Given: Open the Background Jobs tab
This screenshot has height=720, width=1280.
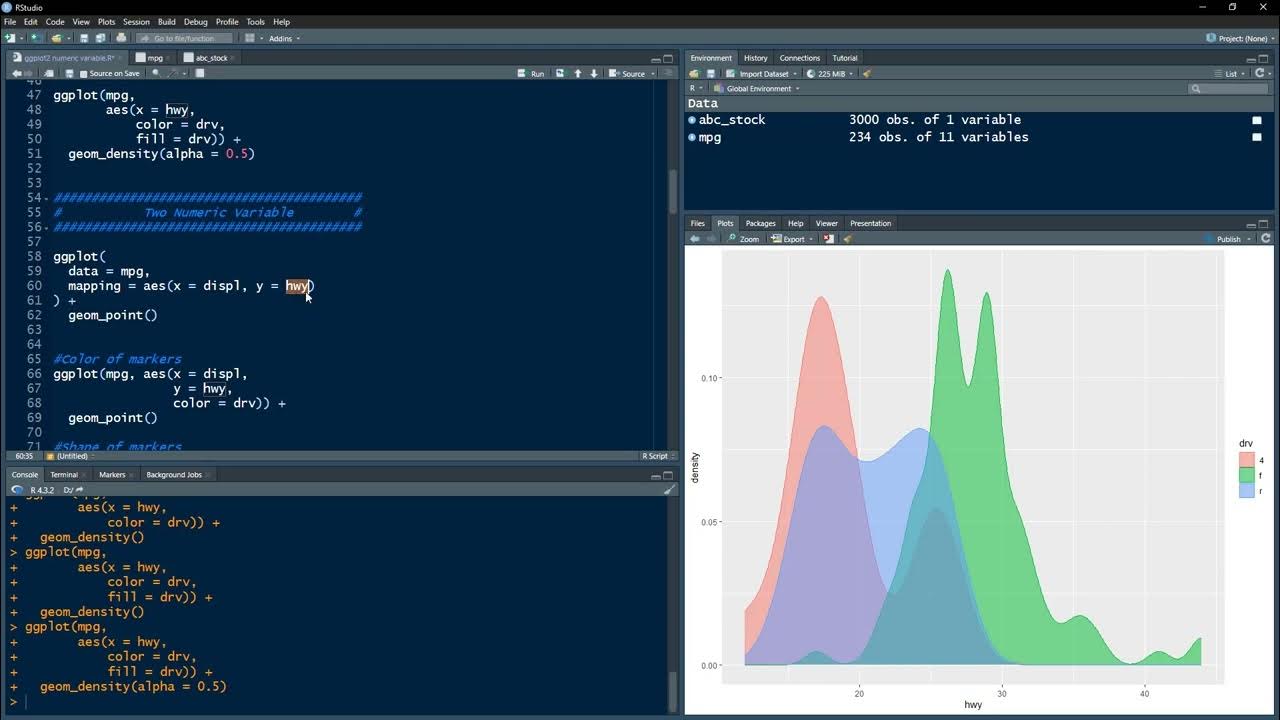Looking at the screenshot, I should [174, 475].
